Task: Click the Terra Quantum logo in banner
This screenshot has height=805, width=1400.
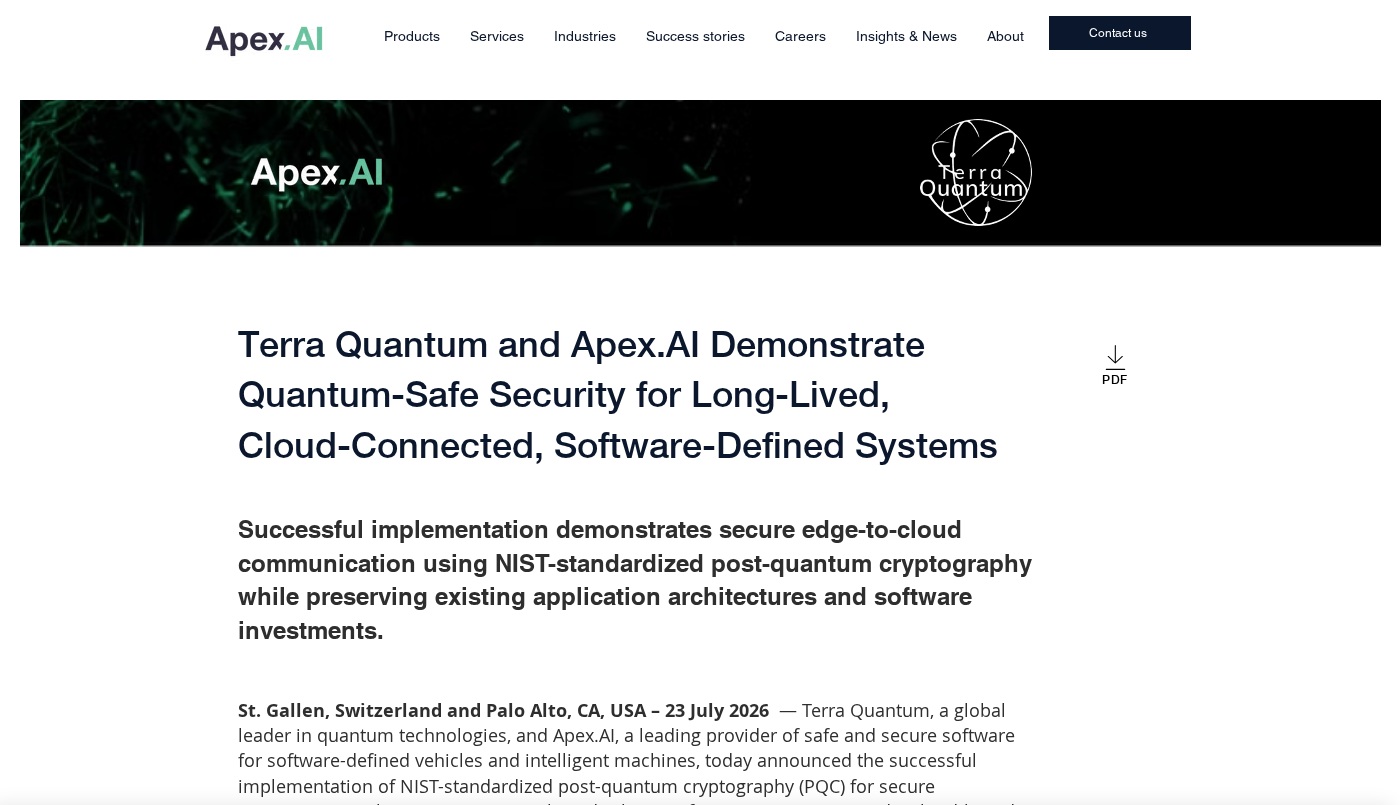Action: [975, 172]
